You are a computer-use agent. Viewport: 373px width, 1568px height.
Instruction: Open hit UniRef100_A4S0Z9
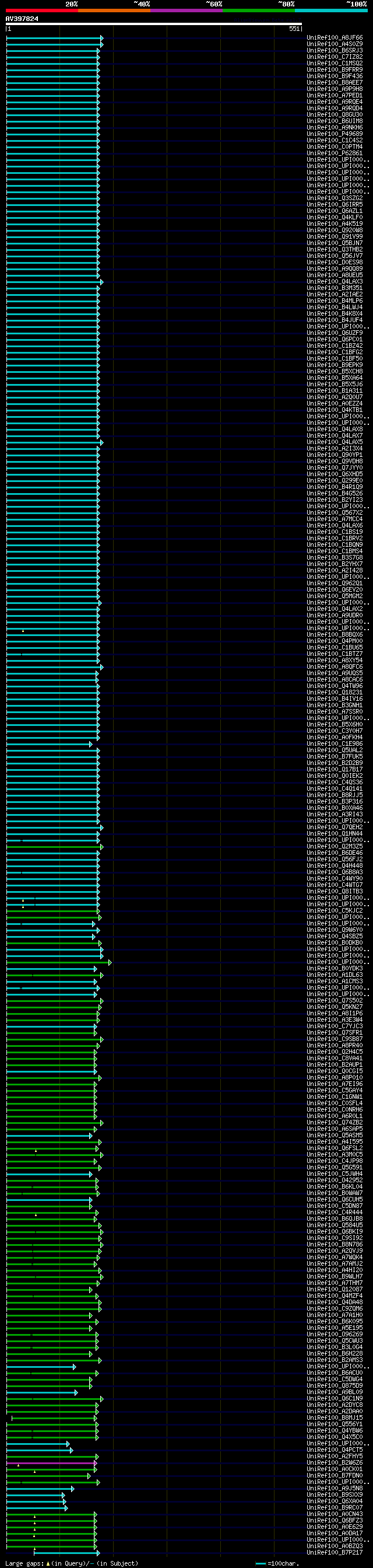335,44
